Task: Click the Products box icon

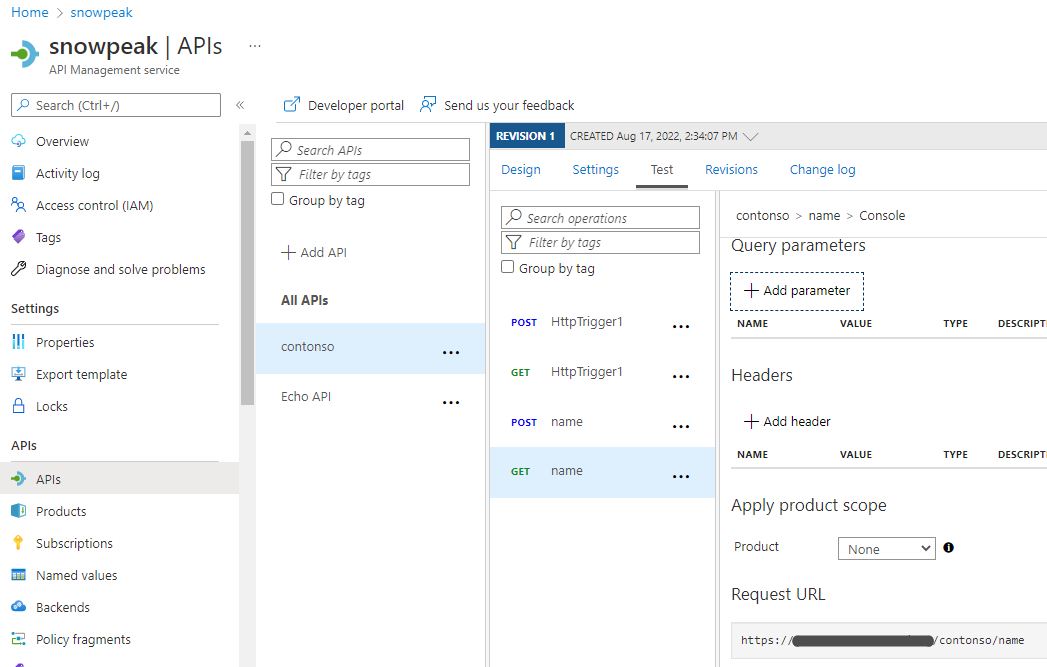Action: tap(19, 511)
